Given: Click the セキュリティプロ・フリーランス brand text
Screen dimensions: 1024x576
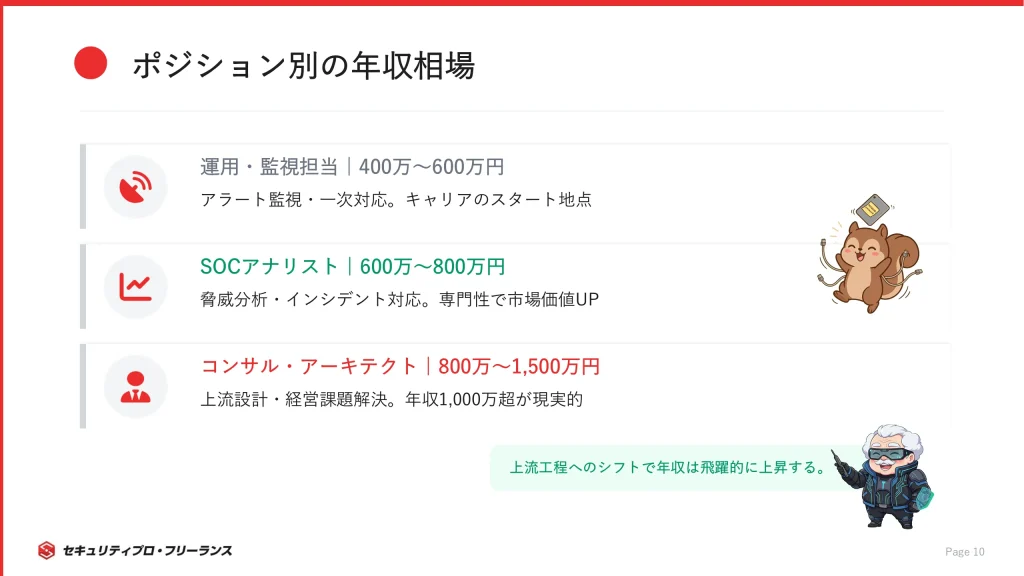Looking at the screenshot, I should tap(147, 550).
